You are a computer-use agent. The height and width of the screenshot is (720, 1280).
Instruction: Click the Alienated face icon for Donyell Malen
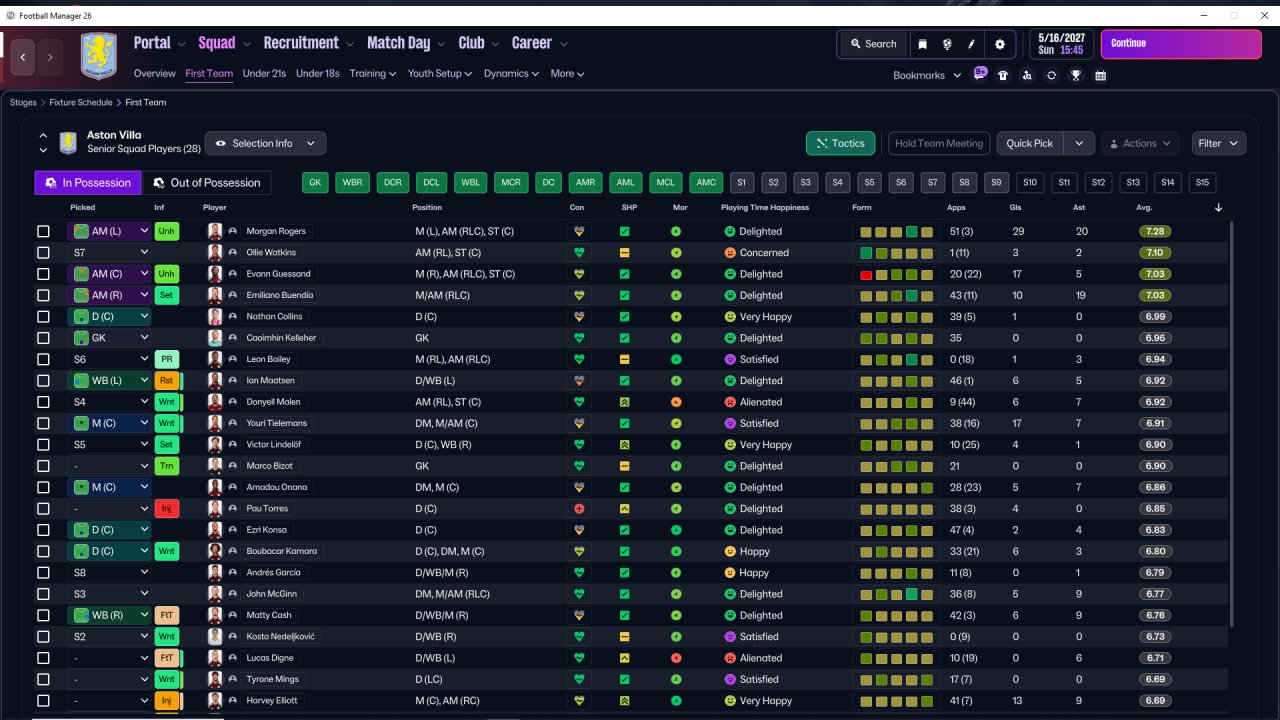[x=730, y=402]
